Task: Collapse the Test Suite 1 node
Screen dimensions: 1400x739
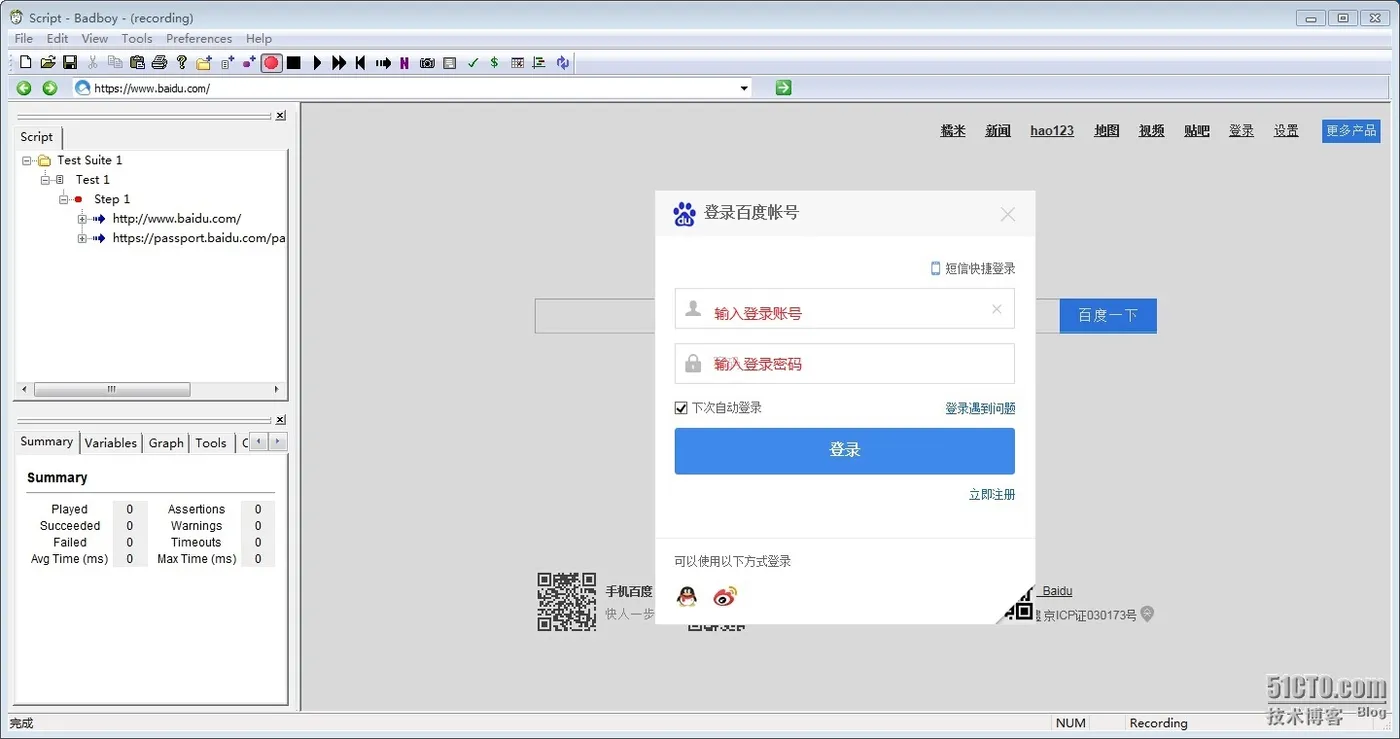Action: point(26,160)
